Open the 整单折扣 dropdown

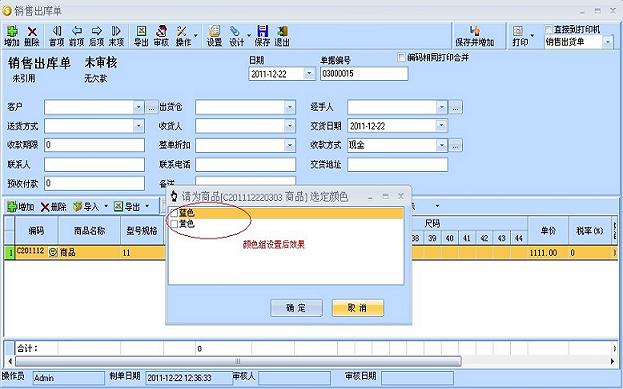290,145
